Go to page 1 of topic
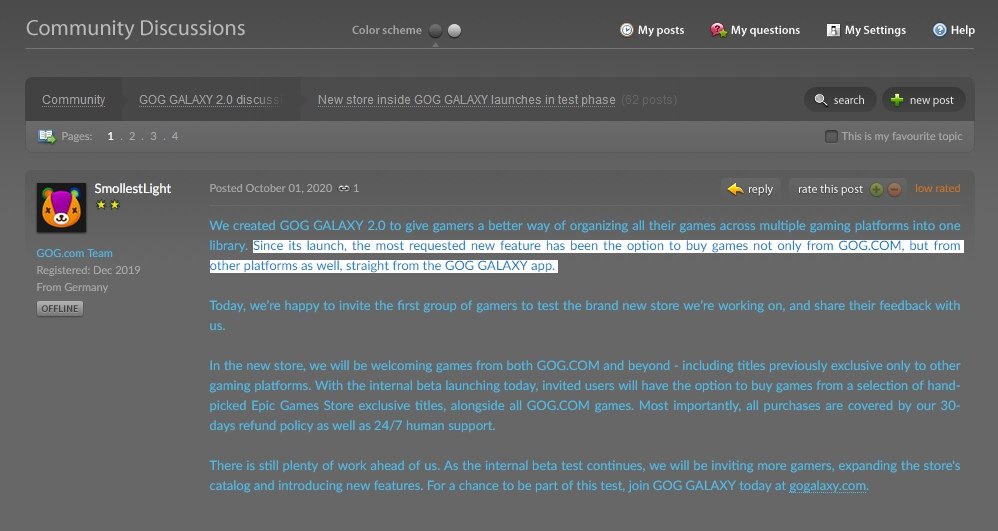998x531 pixels. tap(111, 136)
